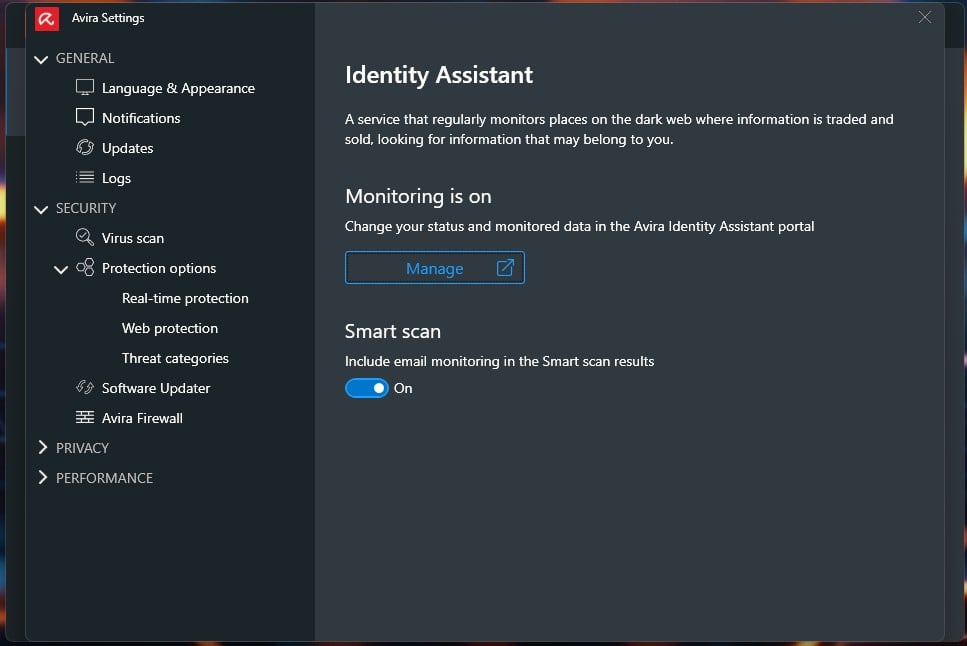This screenshot has height=646, width=967.
Task: Click the Logs list icon
Action: (x=84, y=178)
